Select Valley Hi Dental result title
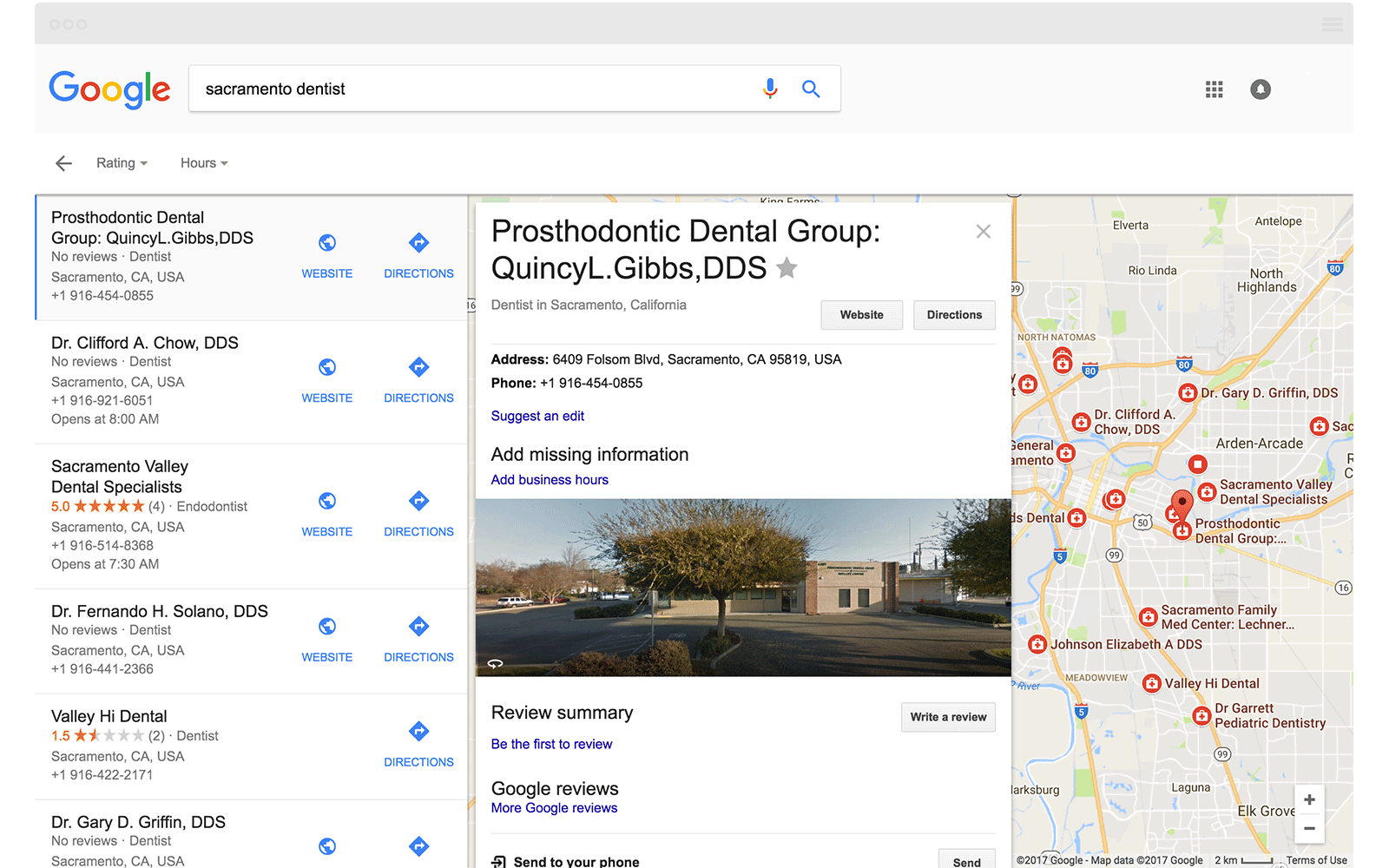1389x868 pixels. (109, 716)
